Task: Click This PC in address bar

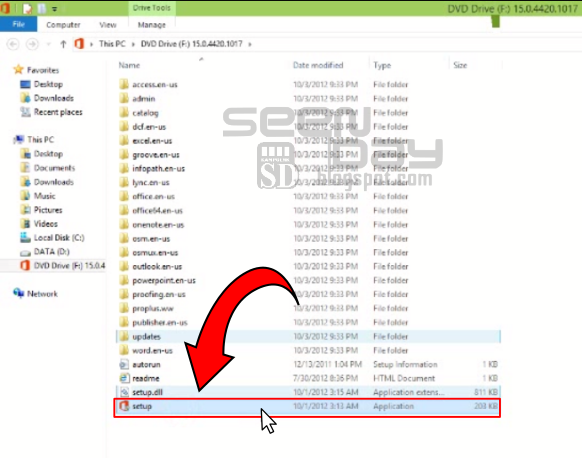Action: tap(112, 44)
